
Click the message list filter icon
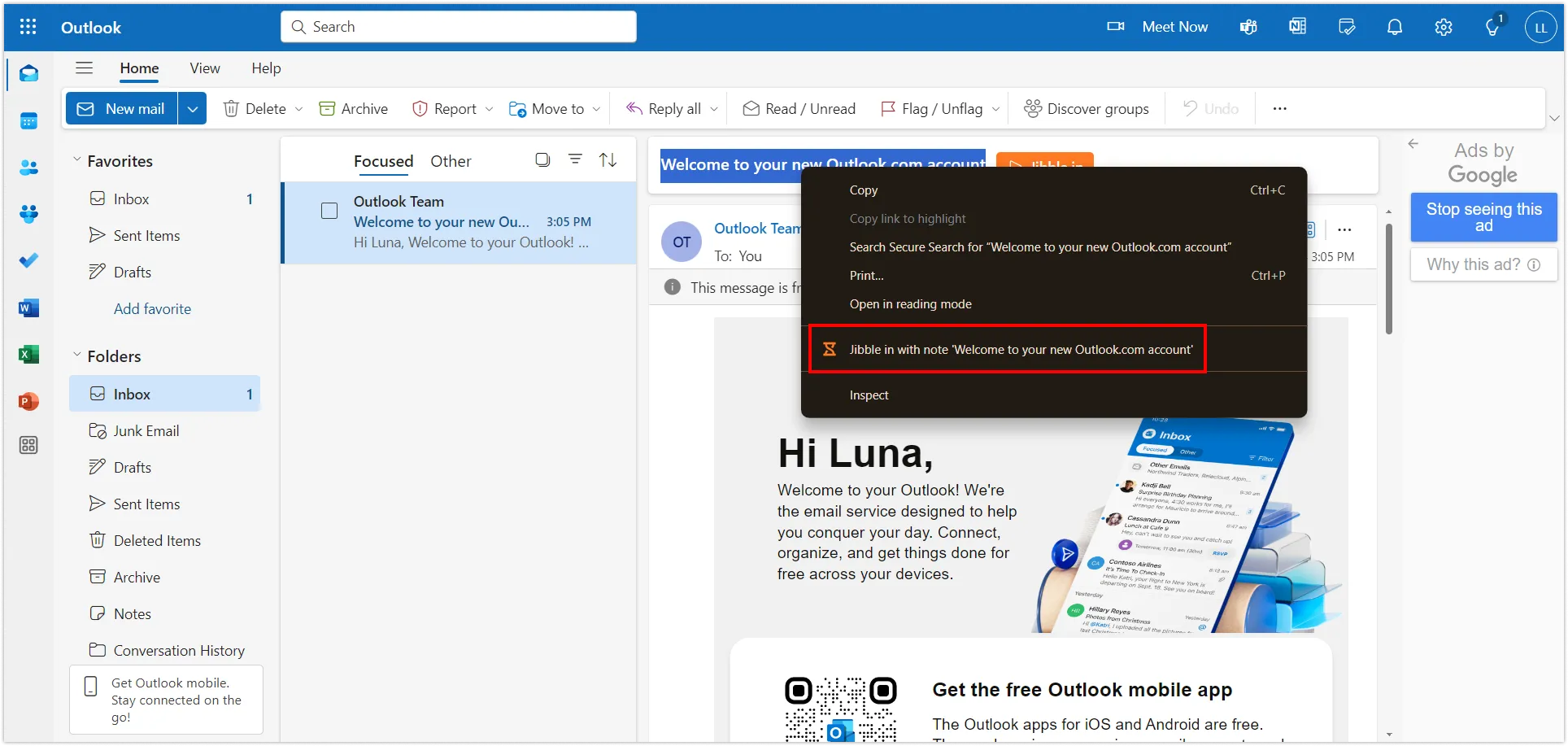575,159
